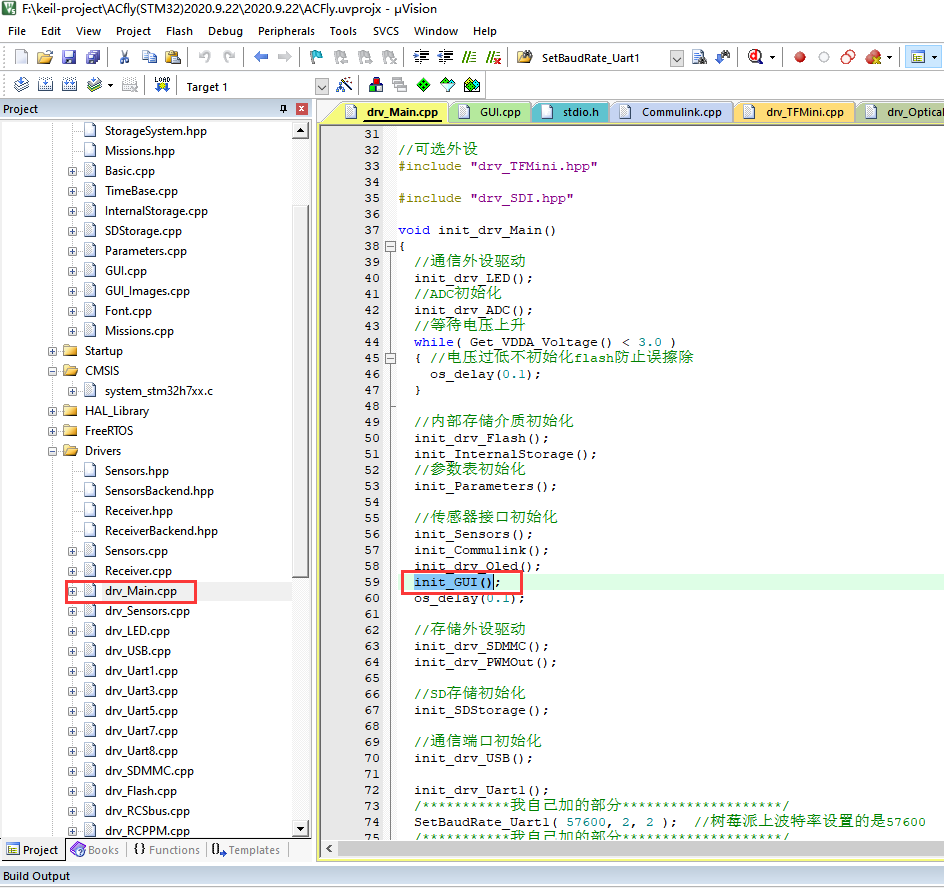Open Options for Target magic wand icon
The height and width of the screenshot is (888, 944).
coord(344,86)
